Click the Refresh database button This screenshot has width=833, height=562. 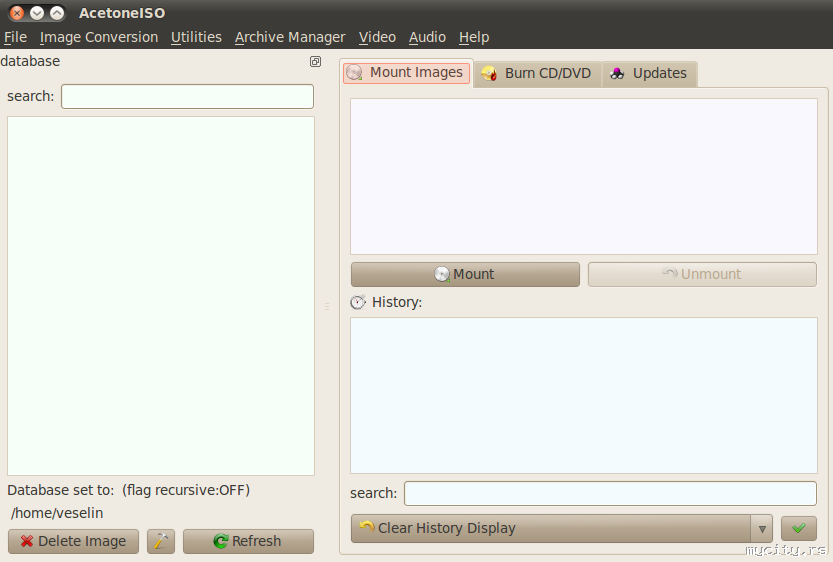pos(248,541)
